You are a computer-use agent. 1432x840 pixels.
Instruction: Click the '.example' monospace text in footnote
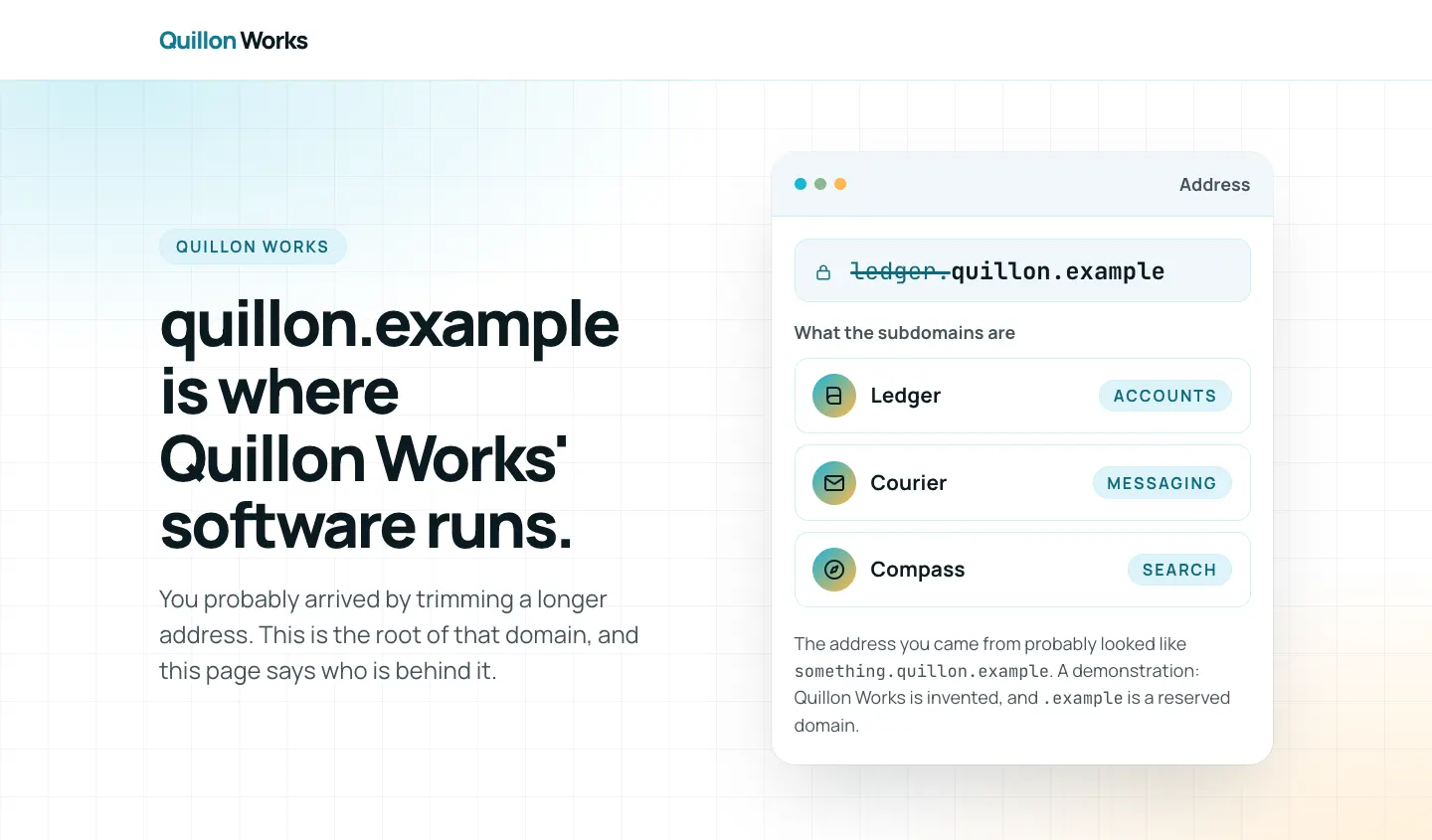tap(1083, 698)
